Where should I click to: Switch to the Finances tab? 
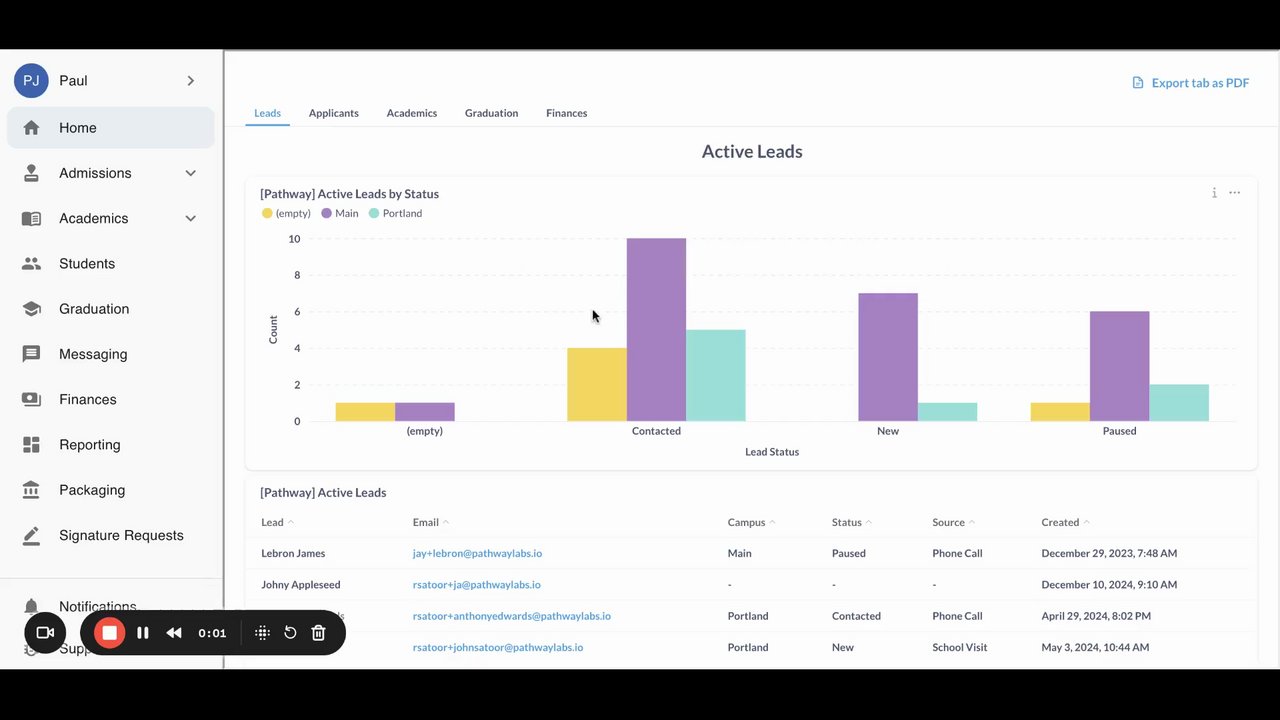(x=567, y=113)
